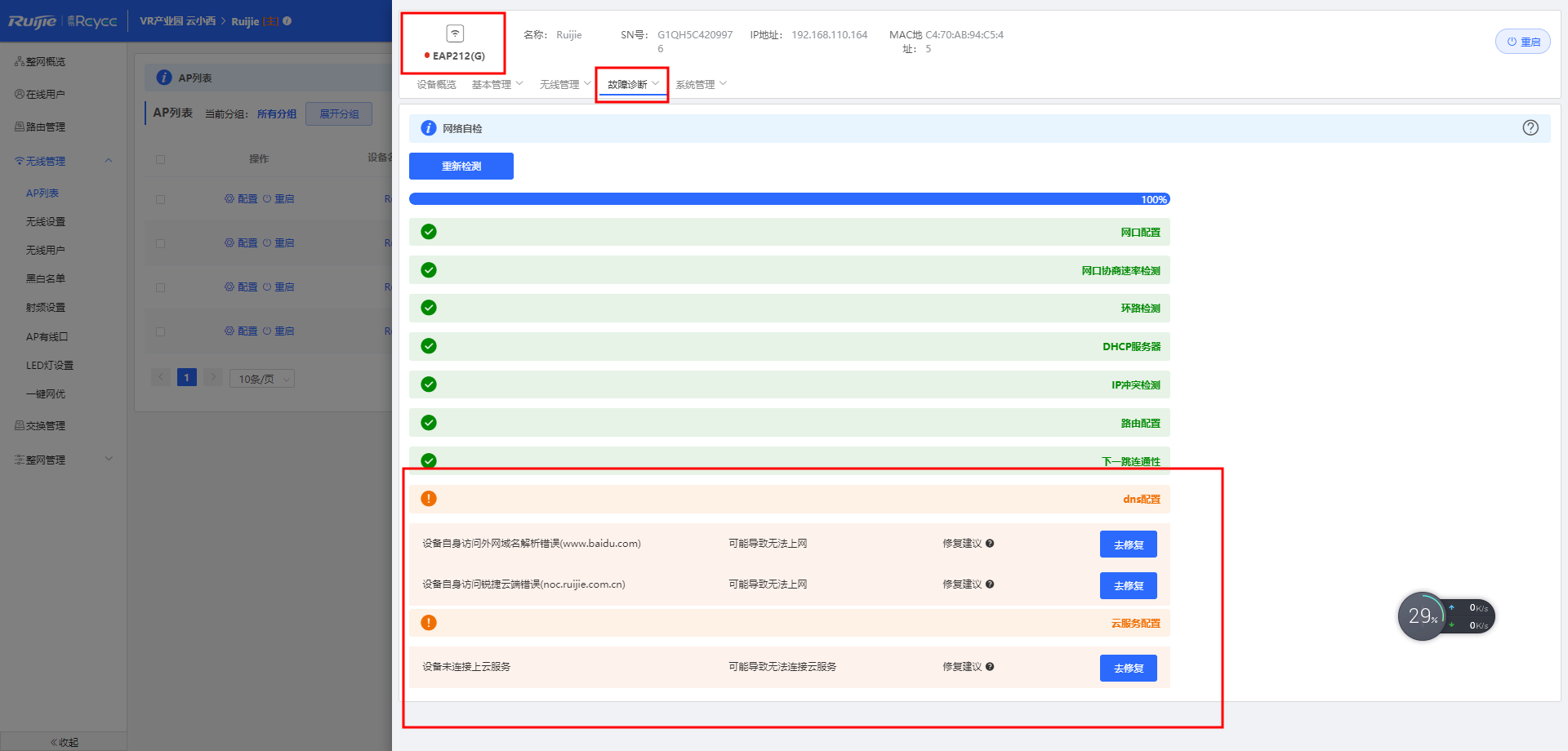Click help icon beside noc.ruijie.com.cn 修复建议
The width and height of the screenshot is (1568, 751).
(x=990, y=584)
